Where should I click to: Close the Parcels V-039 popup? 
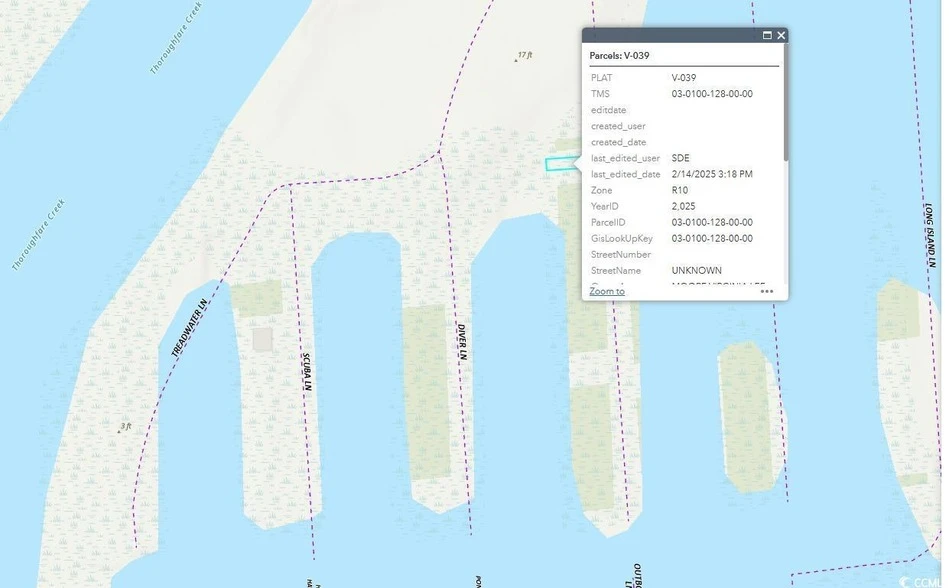[780, 35]
